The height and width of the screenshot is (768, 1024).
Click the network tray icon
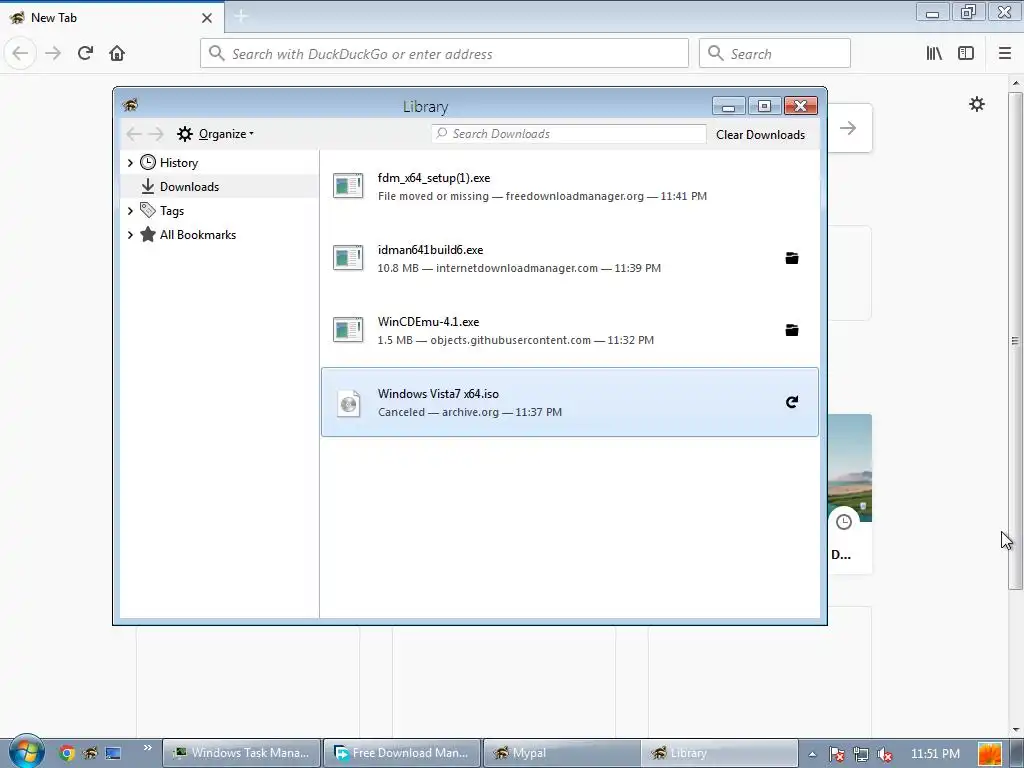[861, 754]
